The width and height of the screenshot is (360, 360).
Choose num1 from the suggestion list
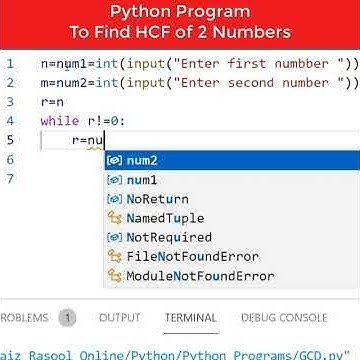click(x=232, y=180)
